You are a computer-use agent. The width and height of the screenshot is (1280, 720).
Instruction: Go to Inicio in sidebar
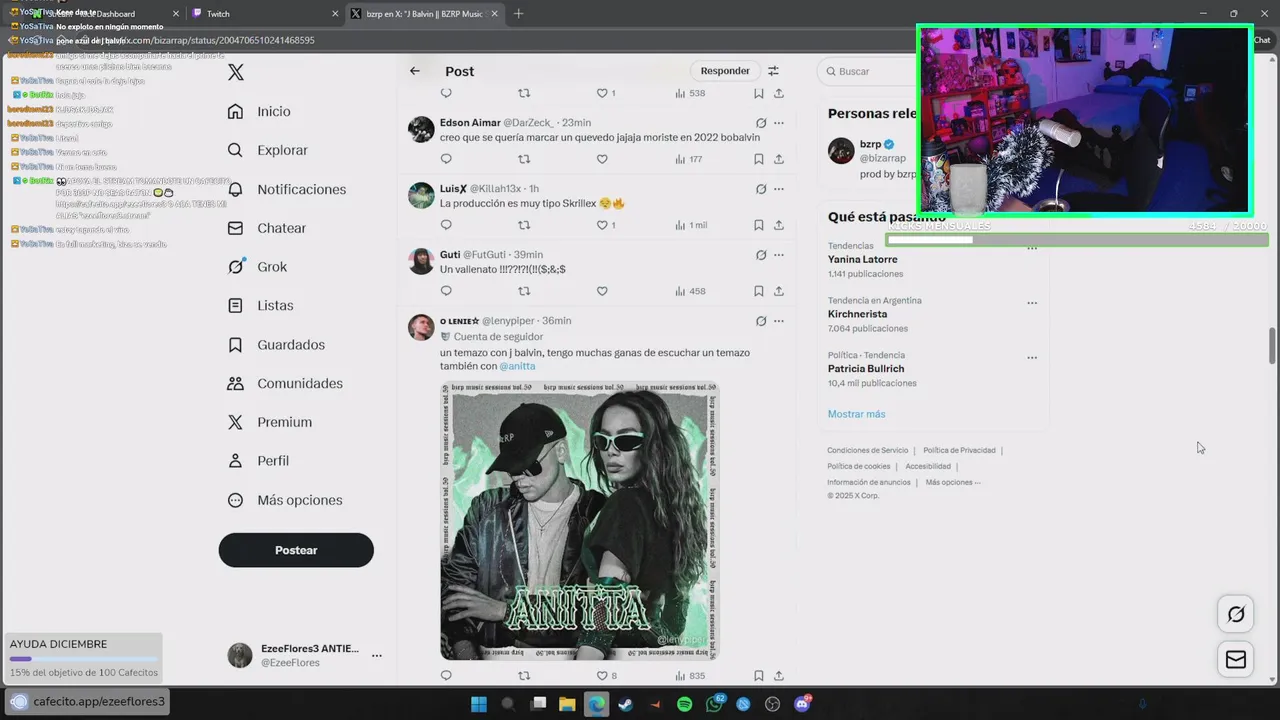(x=259, y=111)
